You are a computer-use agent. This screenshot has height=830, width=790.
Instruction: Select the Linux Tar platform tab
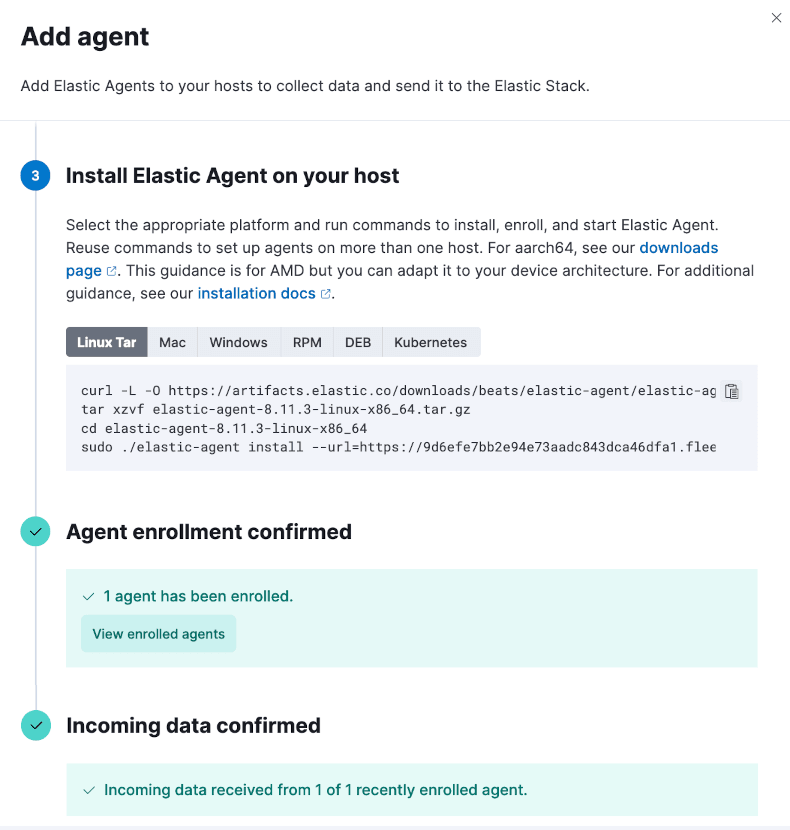pyautogui.click(x=107, y=342)
